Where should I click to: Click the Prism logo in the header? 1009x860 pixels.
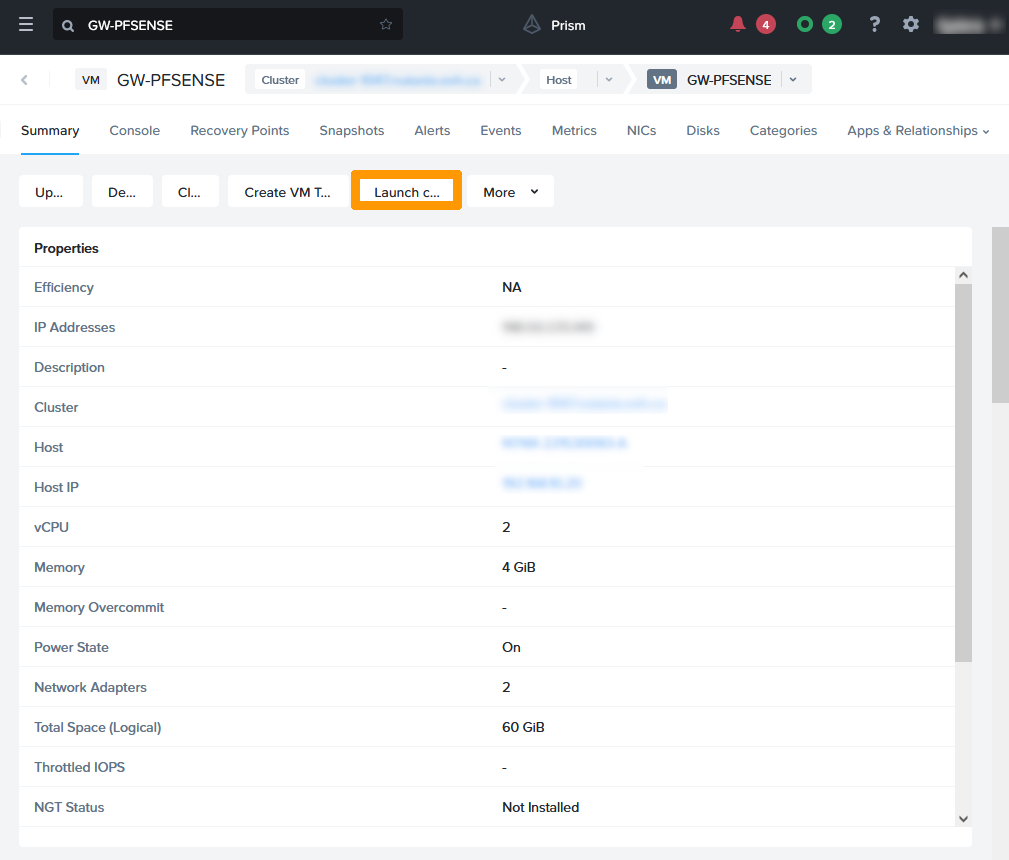pos(553,26)
